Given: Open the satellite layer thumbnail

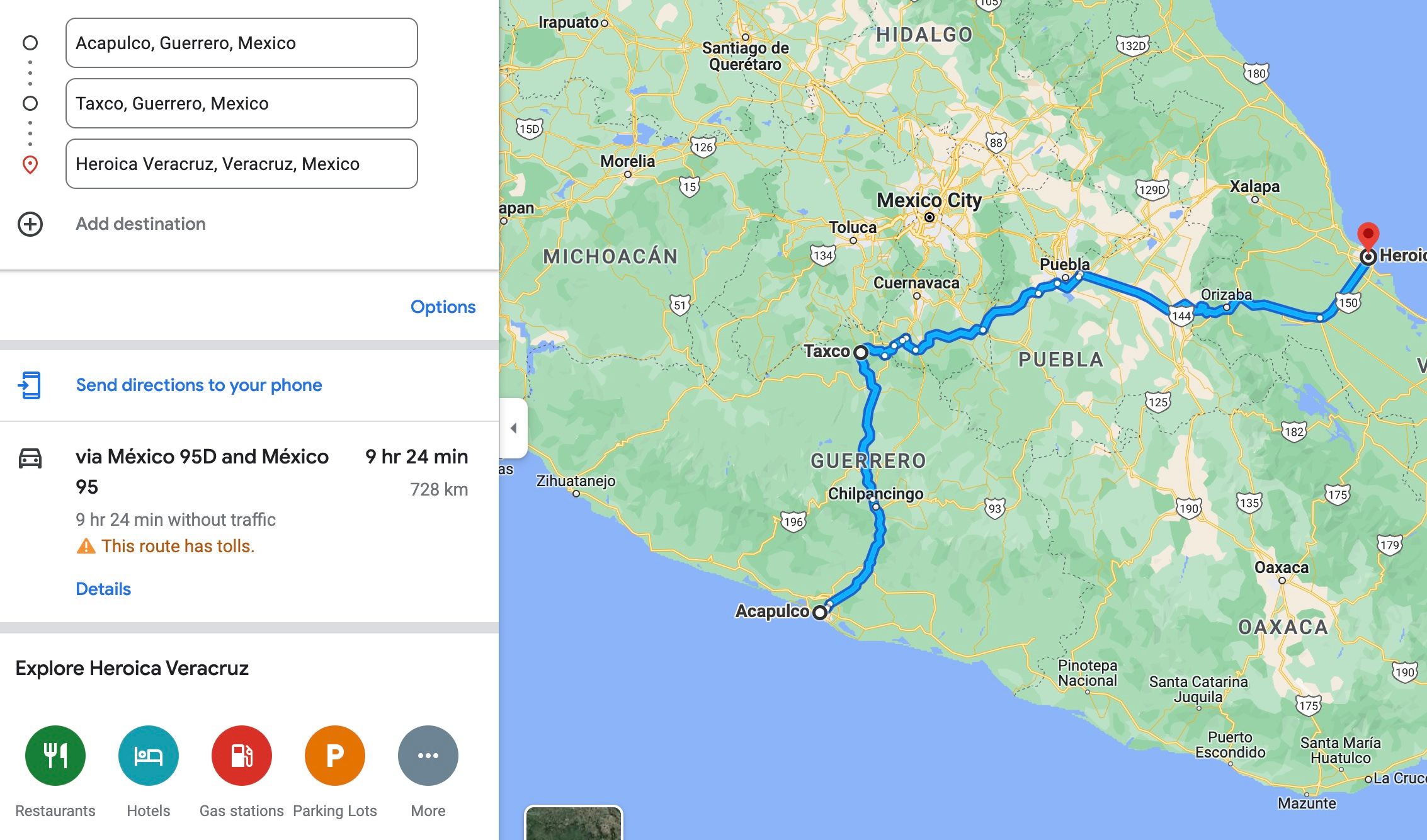Looking at the screenshot, I should (x=574, y=823).
